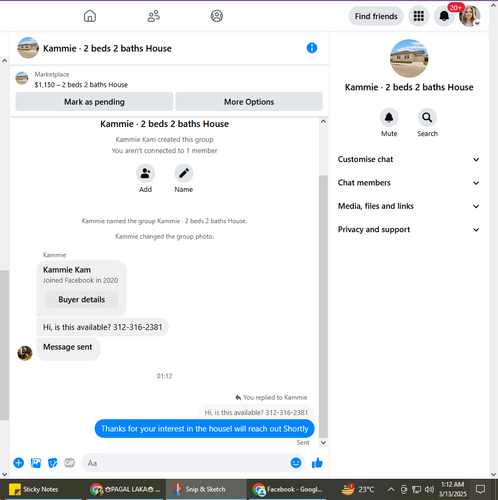This screenshot has height=500, width=498.
Task: Click the quoted reply 'Hi, is this available?' preview
Action: click(256, 412)
